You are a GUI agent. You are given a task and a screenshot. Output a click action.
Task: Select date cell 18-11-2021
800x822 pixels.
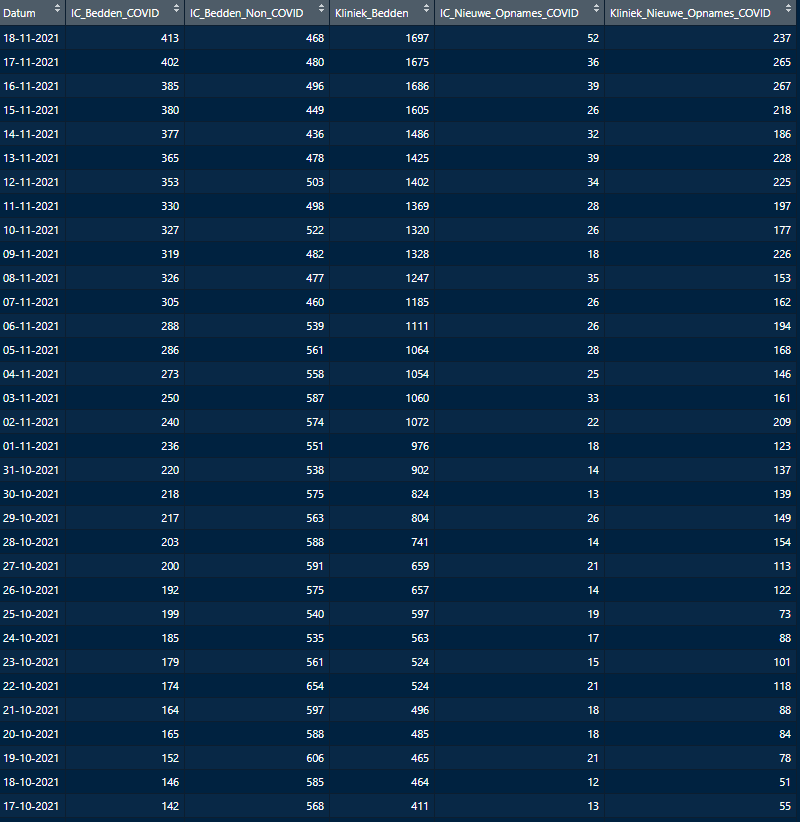coord(31,38)
